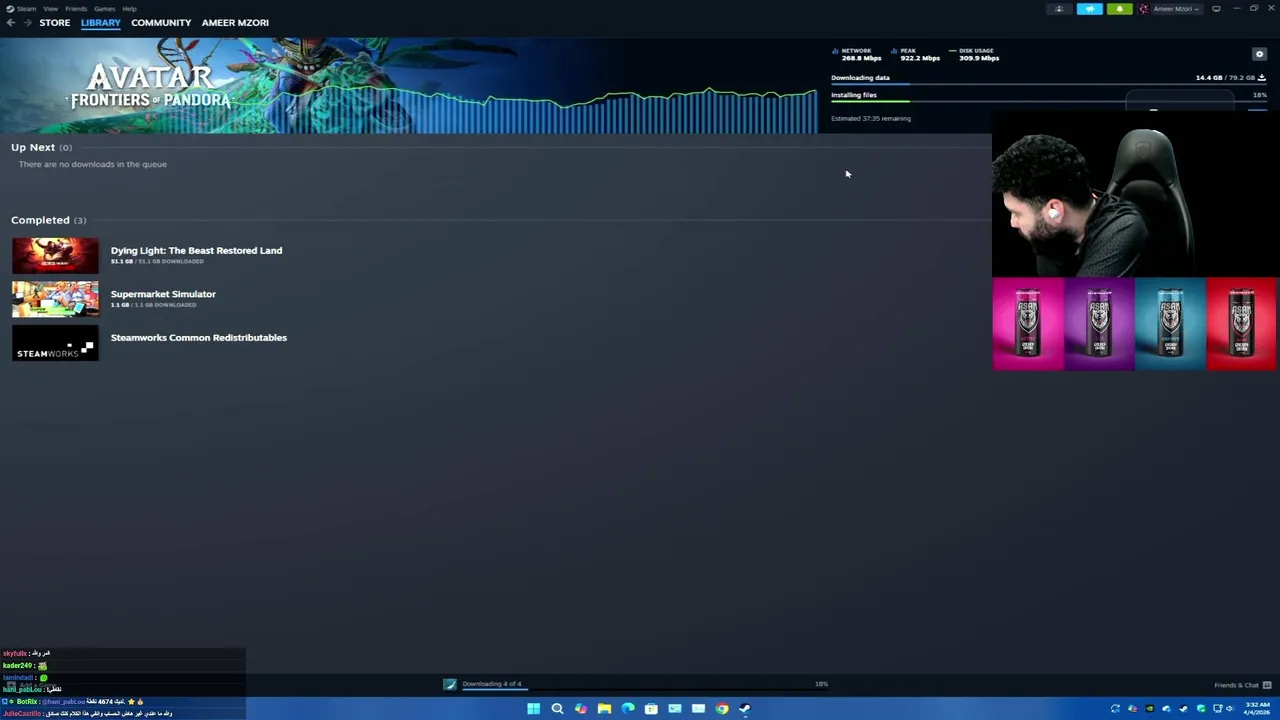The image size is (1280, 720).
Task: Open the taskbar clock showing 3:32 AM
Action: (1258, 709)
